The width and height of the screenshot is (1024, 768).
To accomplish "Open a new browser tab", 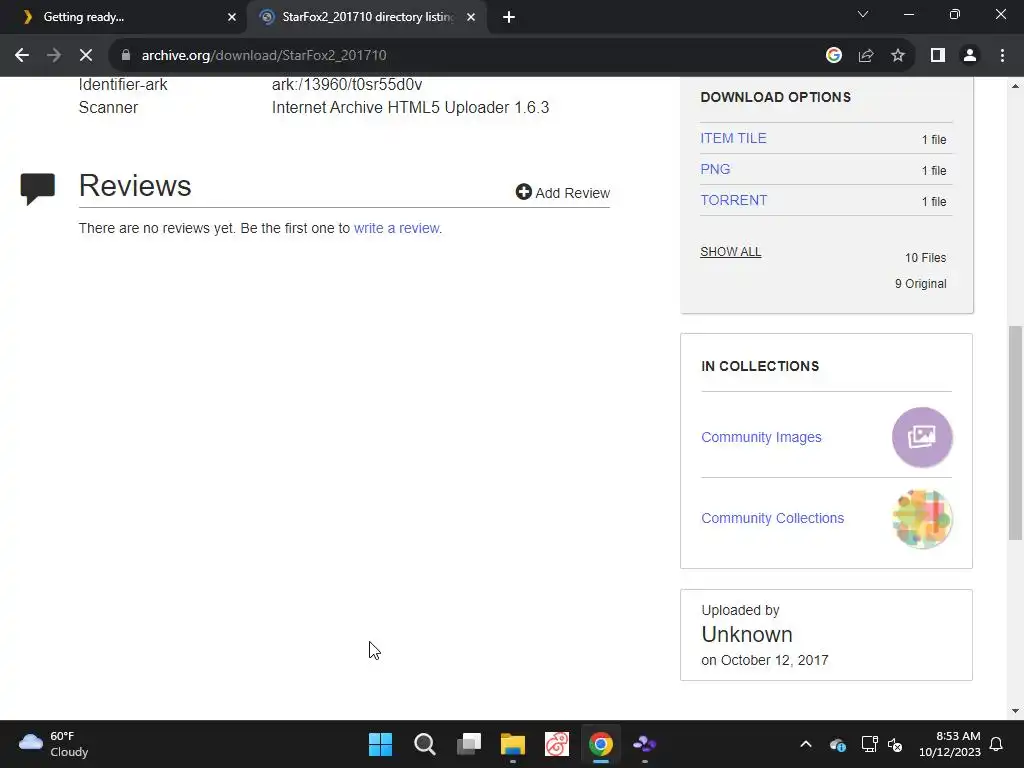I will [x=509, y=17].
